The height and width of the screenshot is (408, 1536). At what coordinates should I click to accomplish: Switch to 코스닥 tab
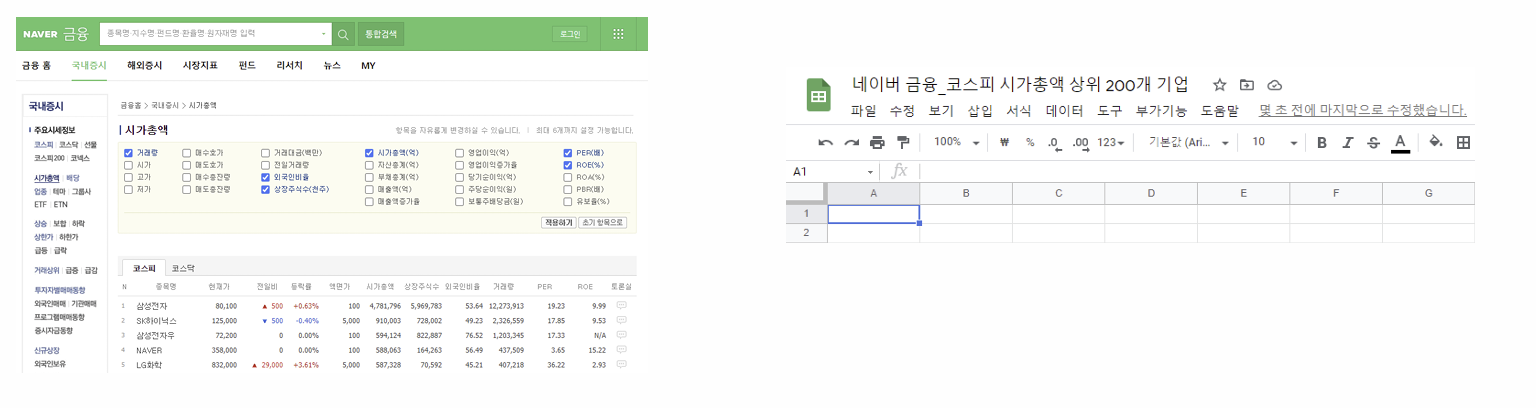(x=183, y=269)
